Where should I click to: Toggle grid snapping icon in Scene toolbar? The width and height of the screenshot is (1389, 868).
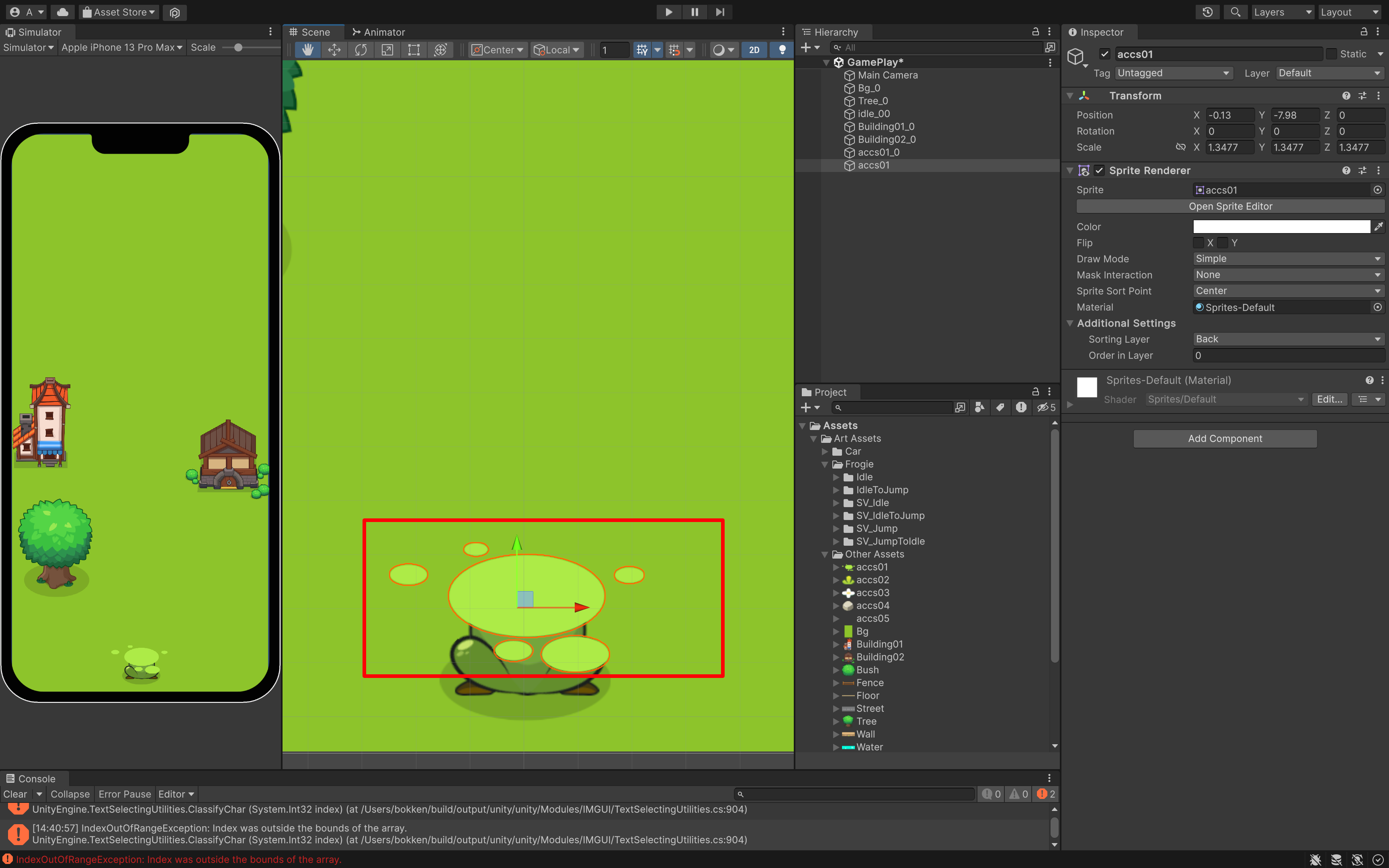(674, 50)
